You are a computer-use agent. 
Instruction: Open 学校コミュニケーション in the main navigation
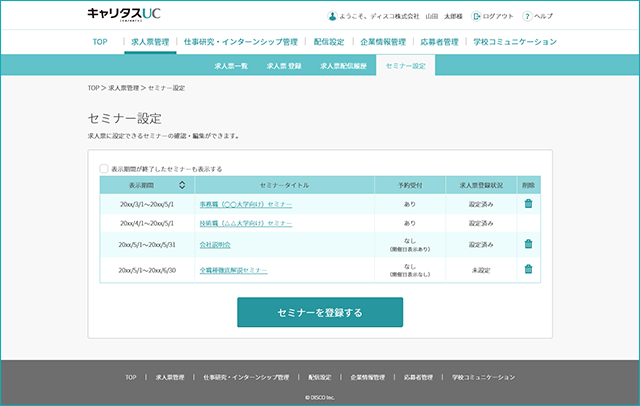pyautogui.click(x=515, y=42)
